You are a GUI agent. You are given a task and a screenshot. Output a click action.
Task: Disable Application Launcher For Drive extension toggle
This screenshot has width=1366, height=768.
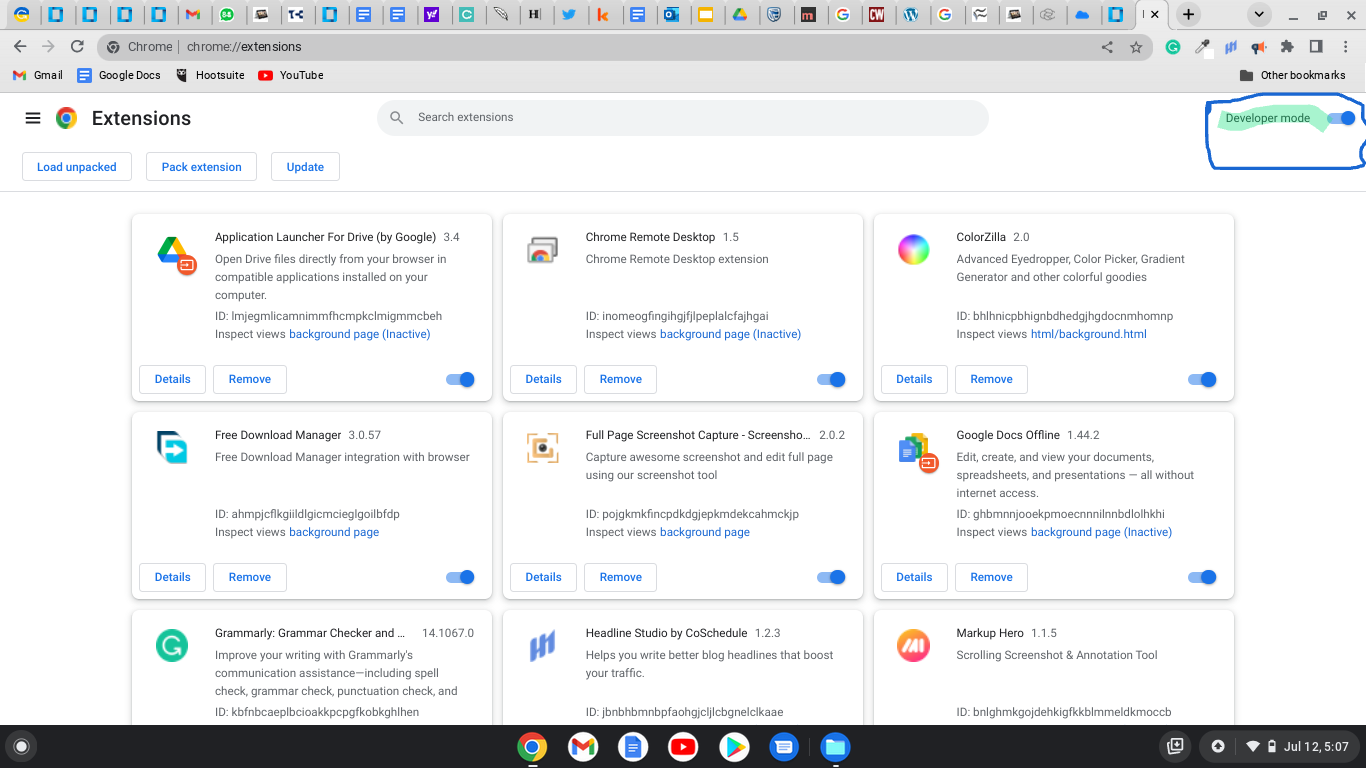coord(461,379)
